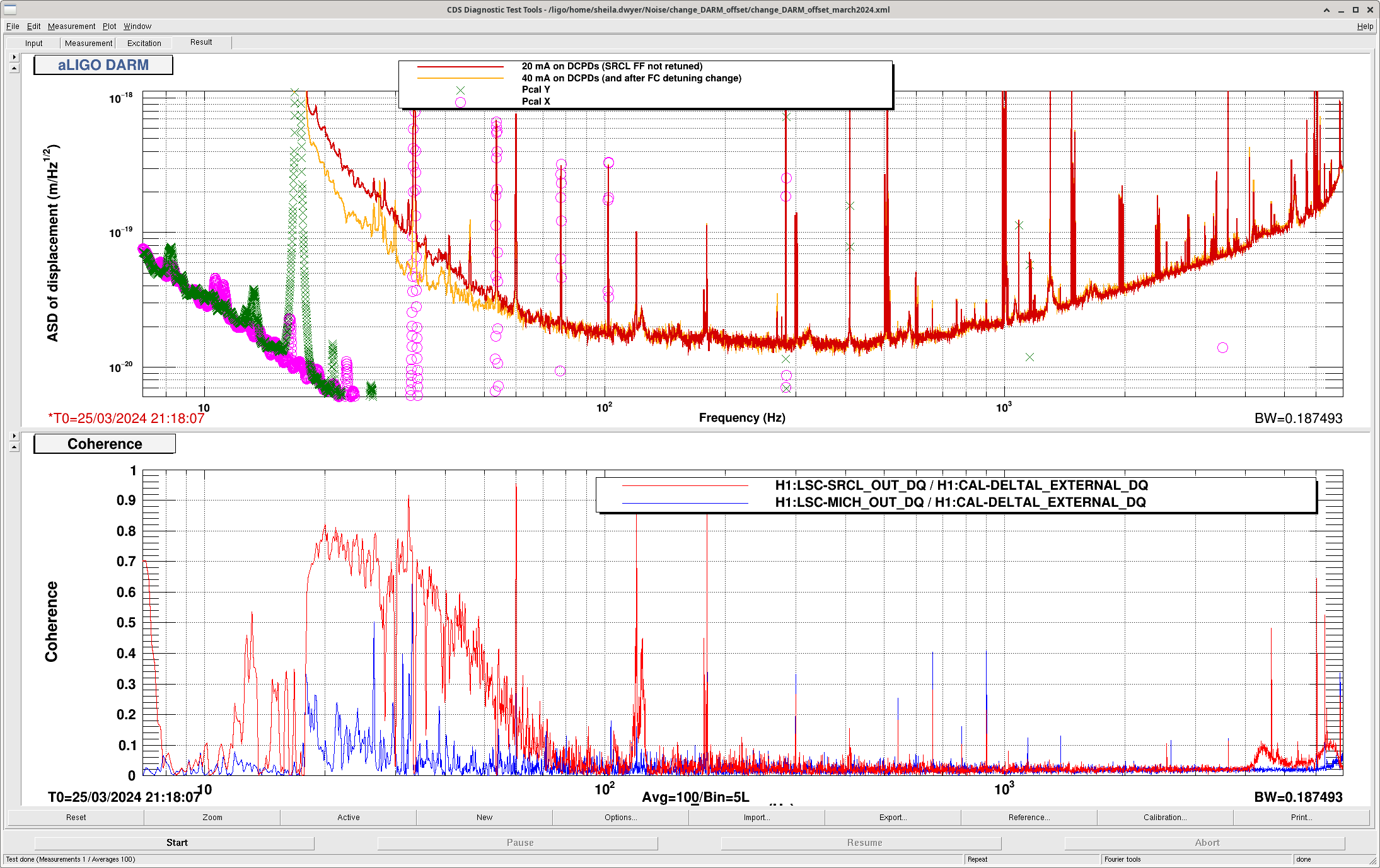Open the Plot menu
Viewport: 1380px width, 868px height.
pos(109,26)
